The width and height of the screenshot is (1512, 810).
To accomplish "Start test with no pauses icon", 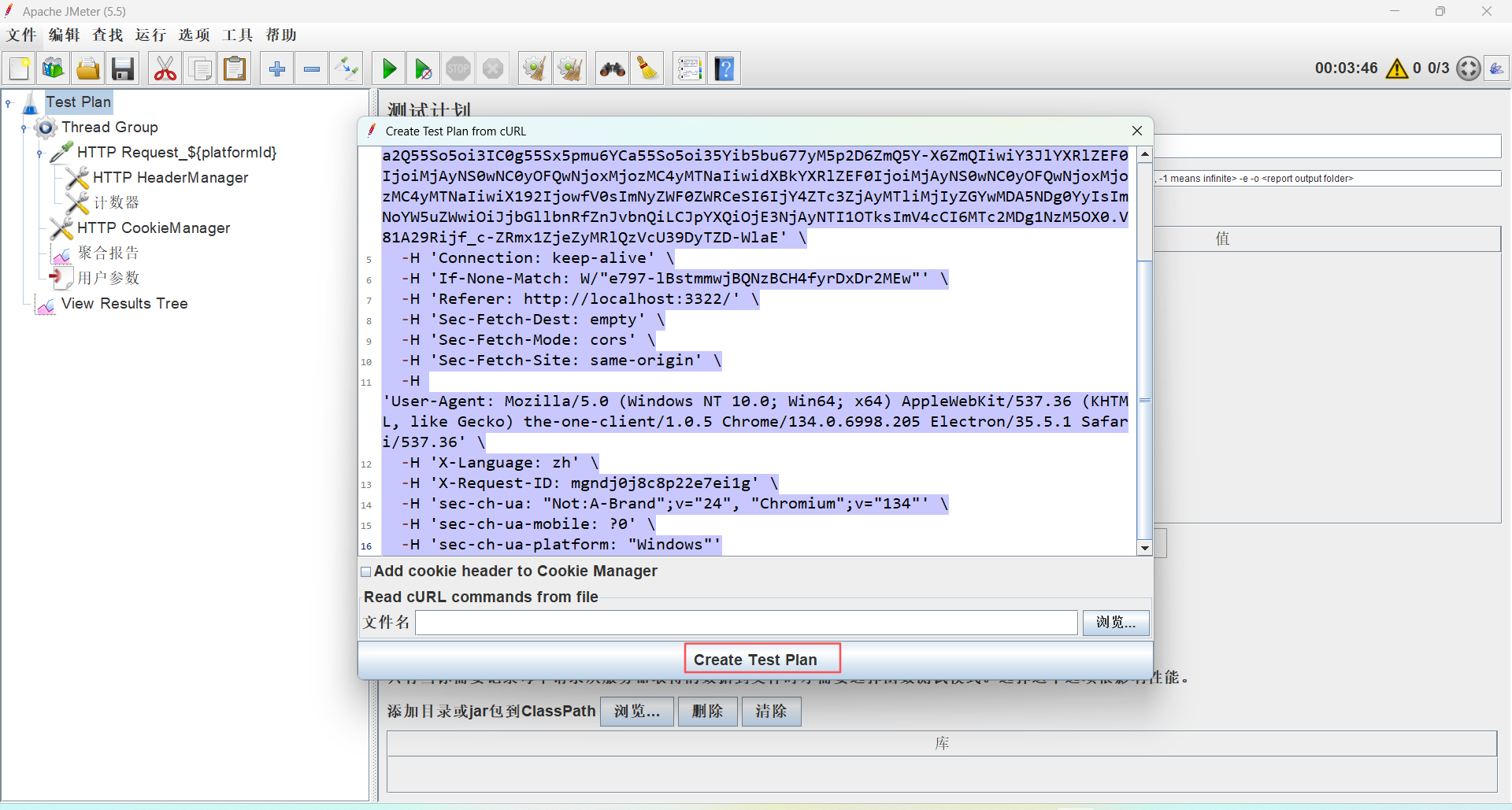I will (x=424, y=68).
